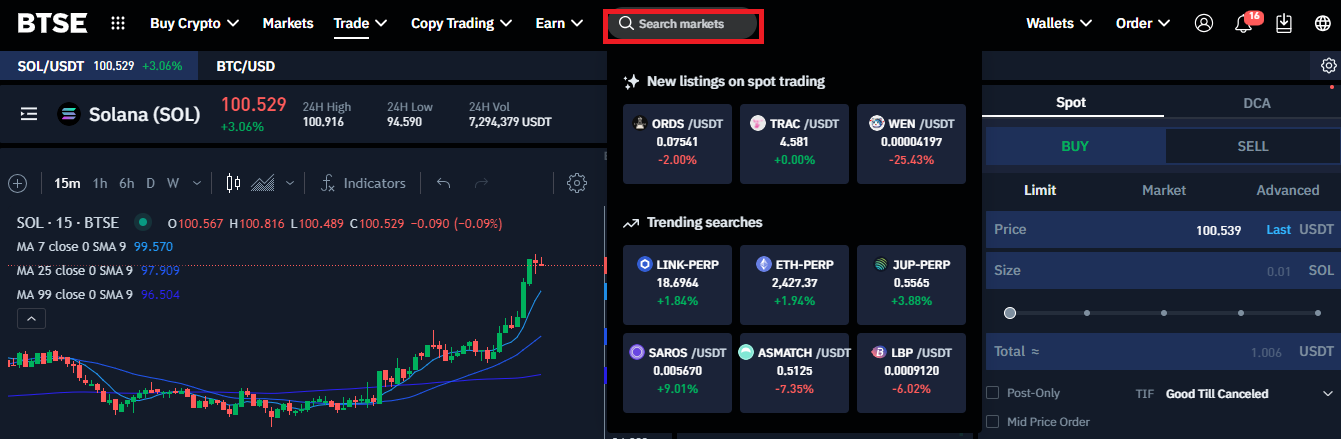Check the Mid Price Order box
1341x439 pixels.
tap(993, 422)
